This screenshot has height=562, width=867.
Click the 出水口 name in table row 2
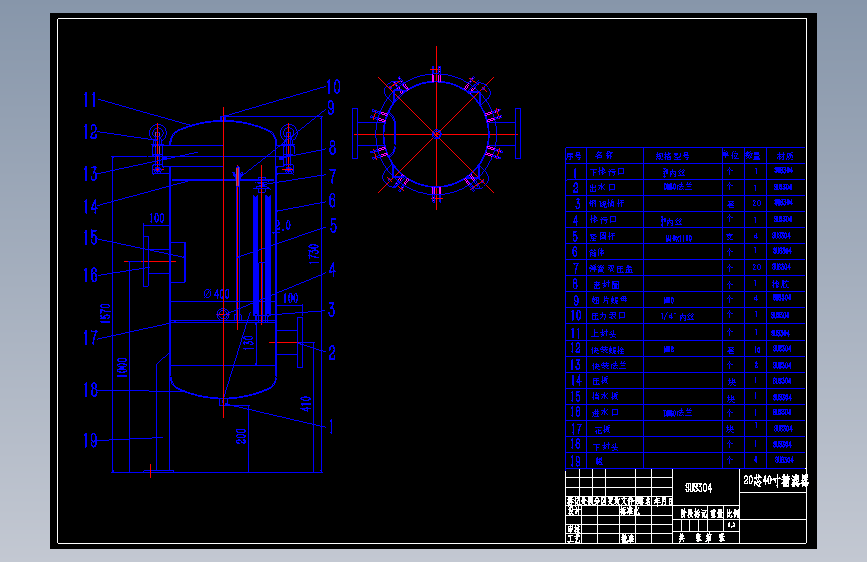point(603,188)
